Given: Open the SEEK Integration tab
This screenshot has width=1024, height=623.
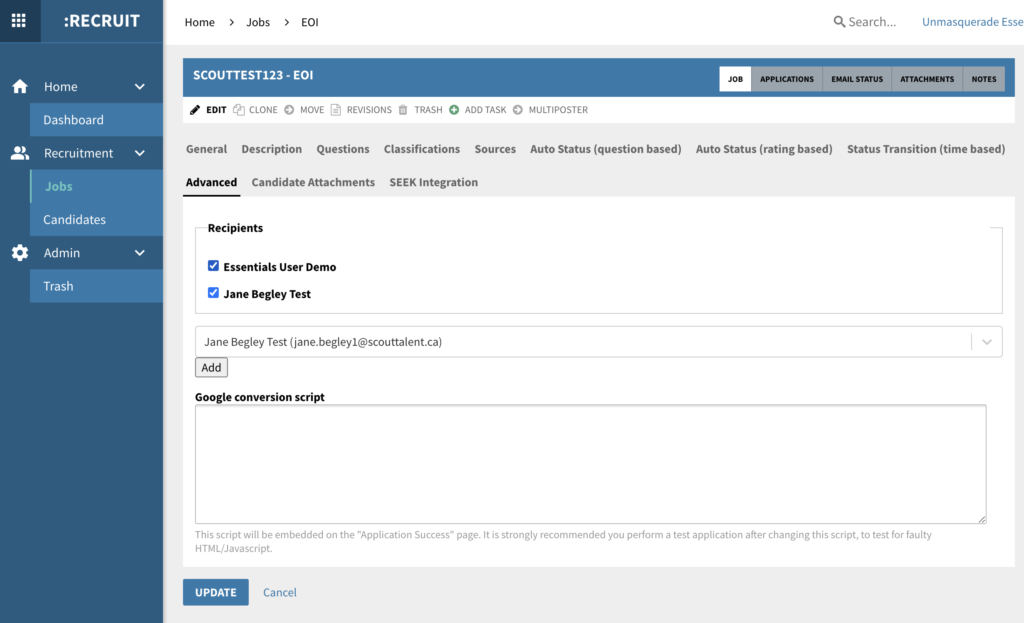Looking at the screenshot, I should (x=434, y=182).
